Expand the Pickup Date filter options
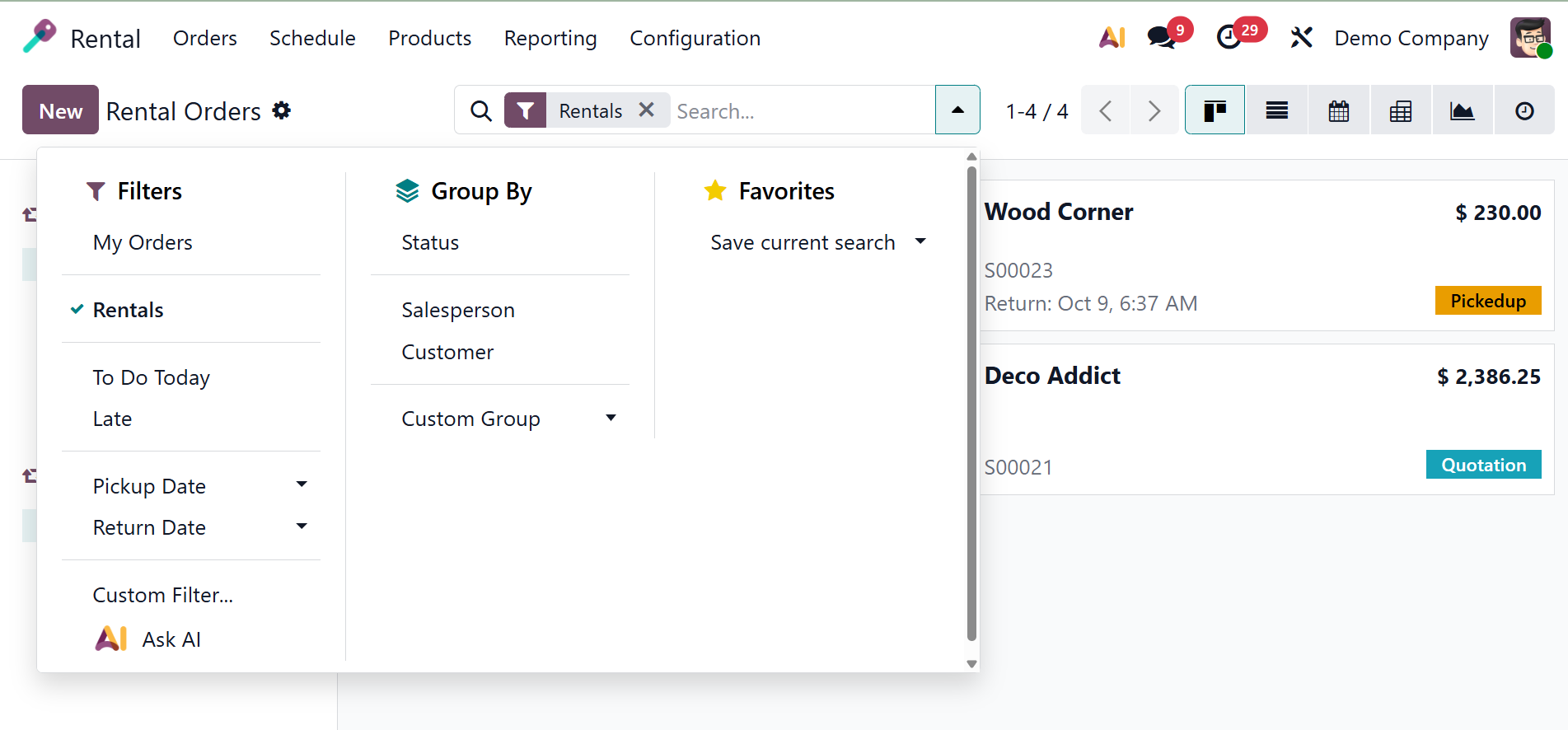The width and height of the screenshot is (1568, 730). point(302,485)
